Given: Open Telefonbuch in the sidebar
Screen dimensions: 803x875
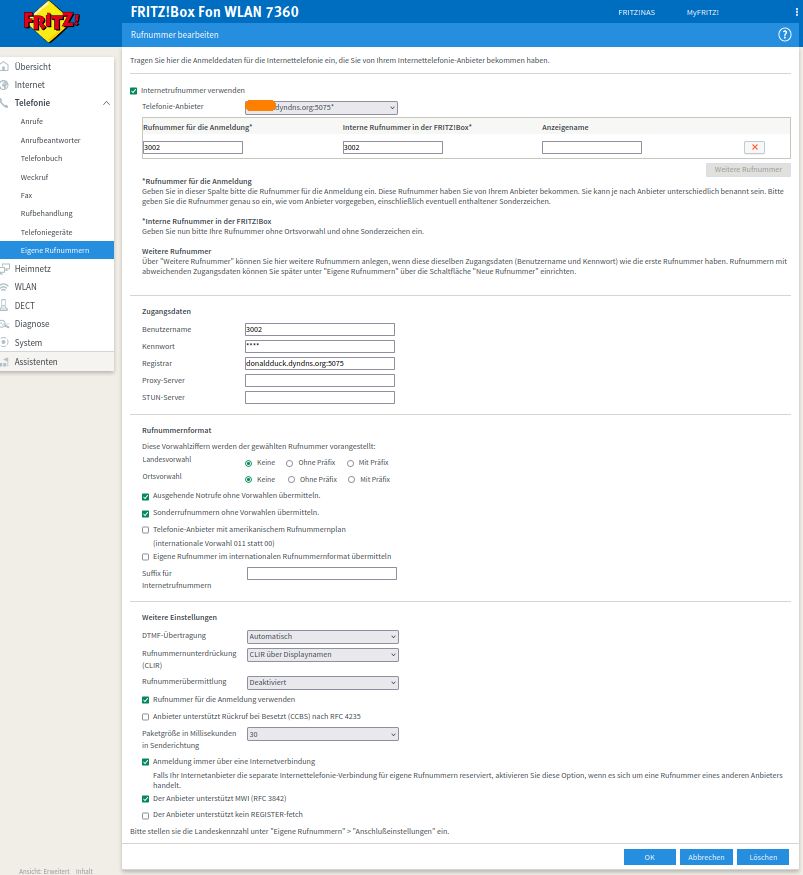Looking at the screenshot, I should coord(40,158).
